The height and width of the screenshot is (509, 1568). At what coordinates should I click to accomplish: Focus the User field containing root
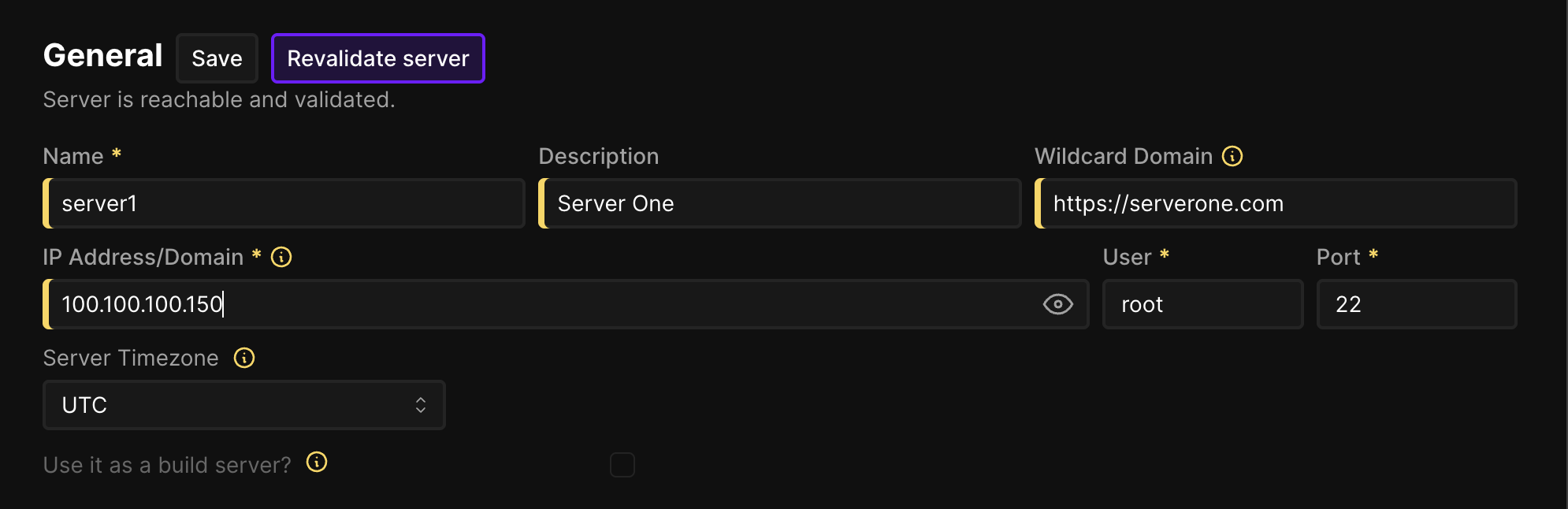click(x=1202, y=304)
